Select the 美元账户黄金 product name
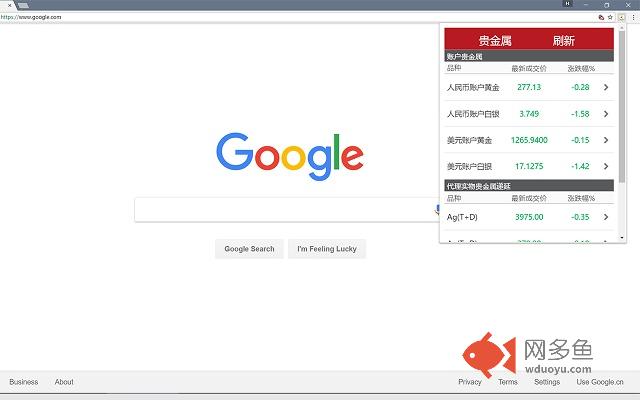This screenshot has height=400, width=640. [469, 140]
